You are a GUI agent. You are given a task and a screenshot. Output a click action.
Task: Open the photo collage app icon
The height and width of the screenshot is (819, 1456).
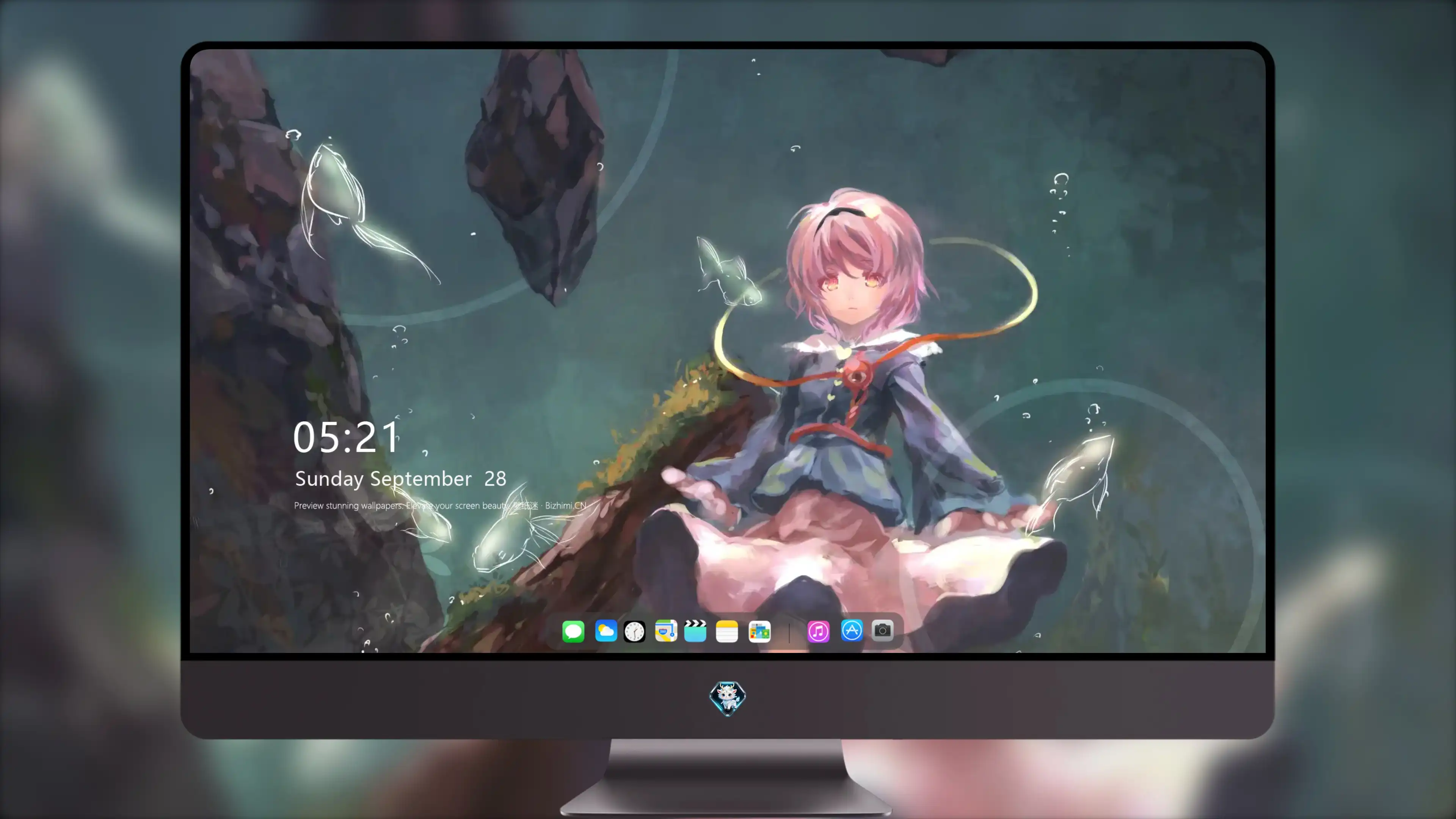[759, 631]
